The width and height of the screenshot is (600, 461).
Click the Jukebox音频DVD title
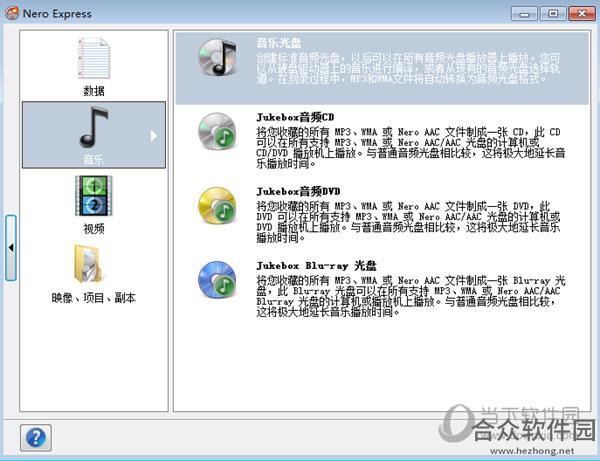[x=298, y=191]
